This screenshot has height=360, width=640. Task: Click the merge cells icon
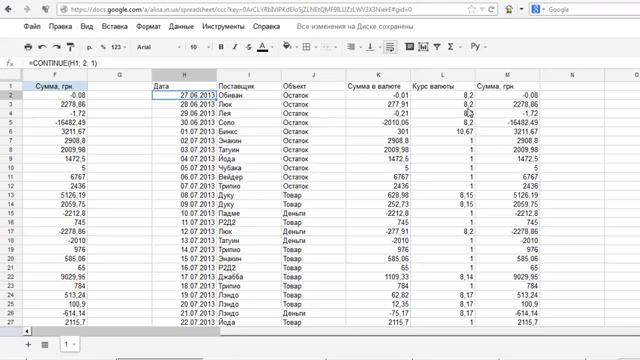[x=325, y=47]
